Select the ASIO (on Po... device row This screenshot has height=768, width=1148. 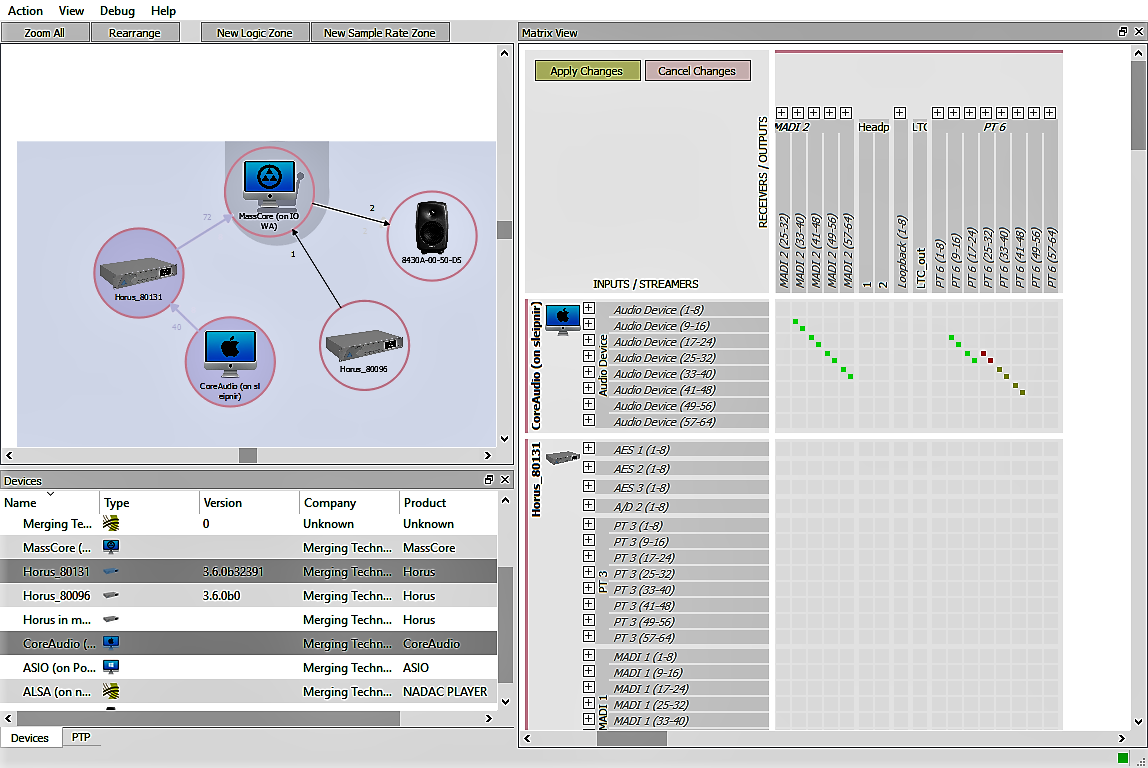pos(249,667)
